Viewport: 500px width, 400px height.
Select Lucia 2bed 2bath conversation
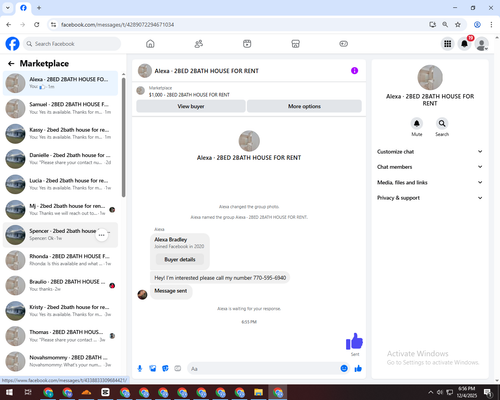[x=60, y=184]
